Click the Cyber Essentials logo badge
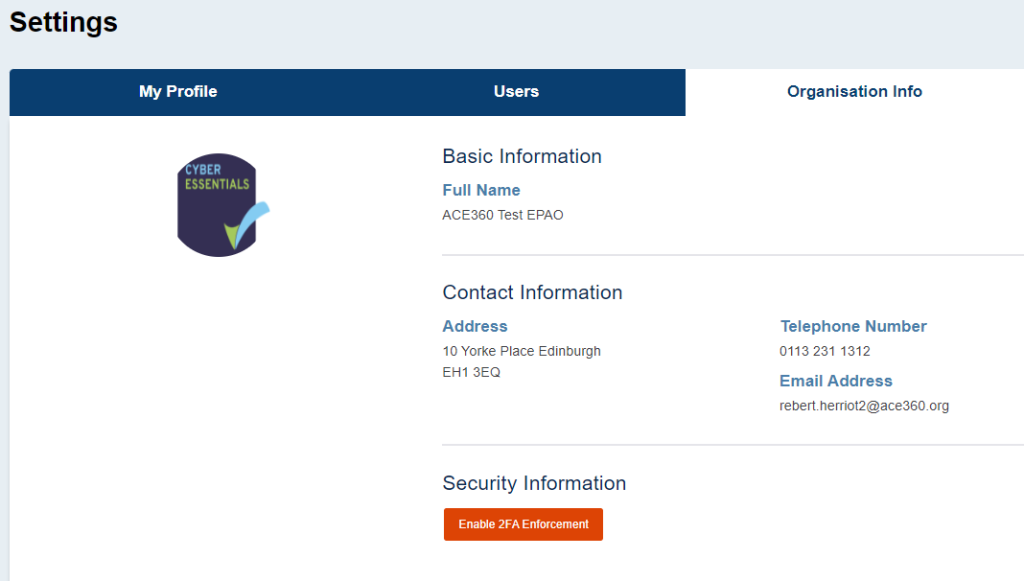The image size is (1024, 581). 218,205
